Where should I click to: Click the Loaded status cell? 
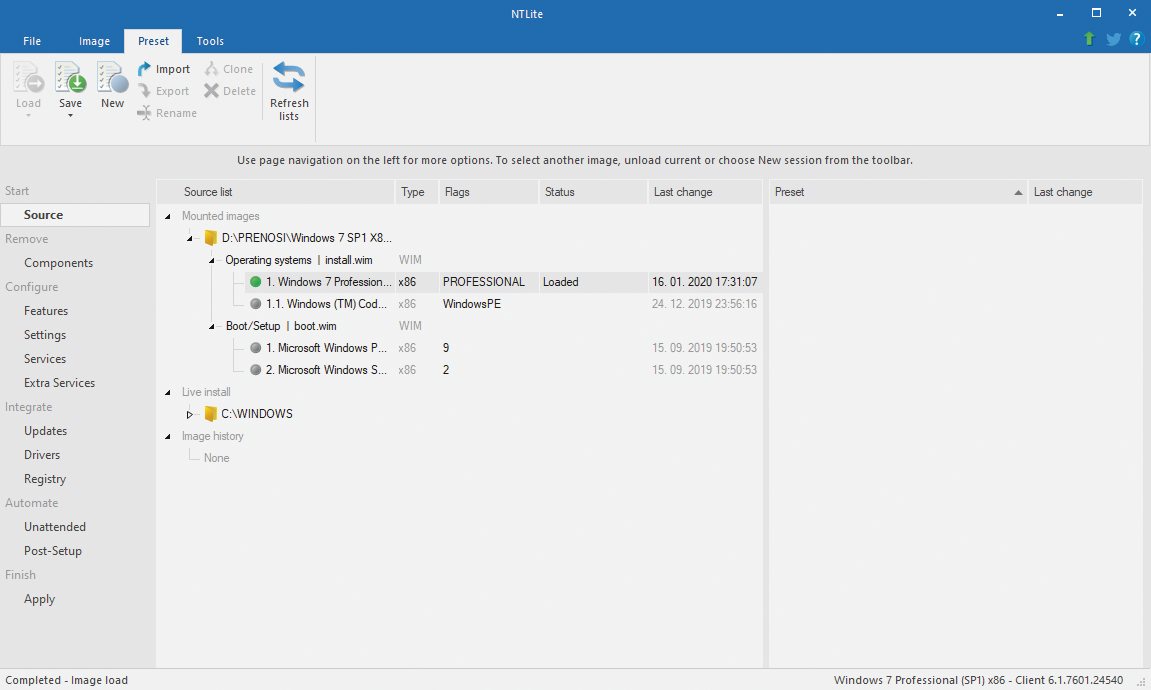pyautogui.click(x=561, y=282)
